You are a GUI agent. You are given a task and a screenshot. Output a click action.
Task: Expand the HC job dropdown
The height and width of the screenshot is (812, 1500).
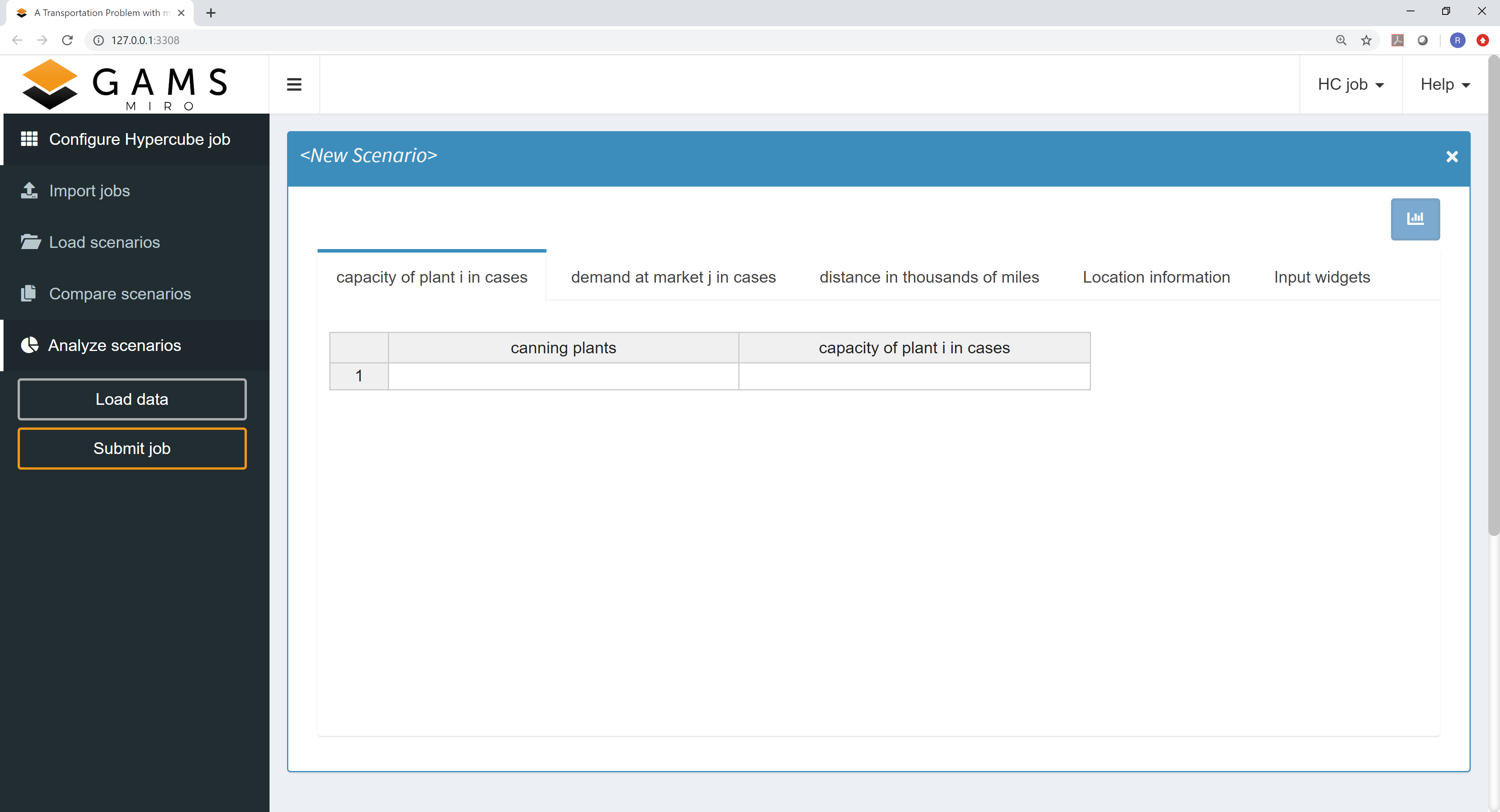[x=1350, y=84]
